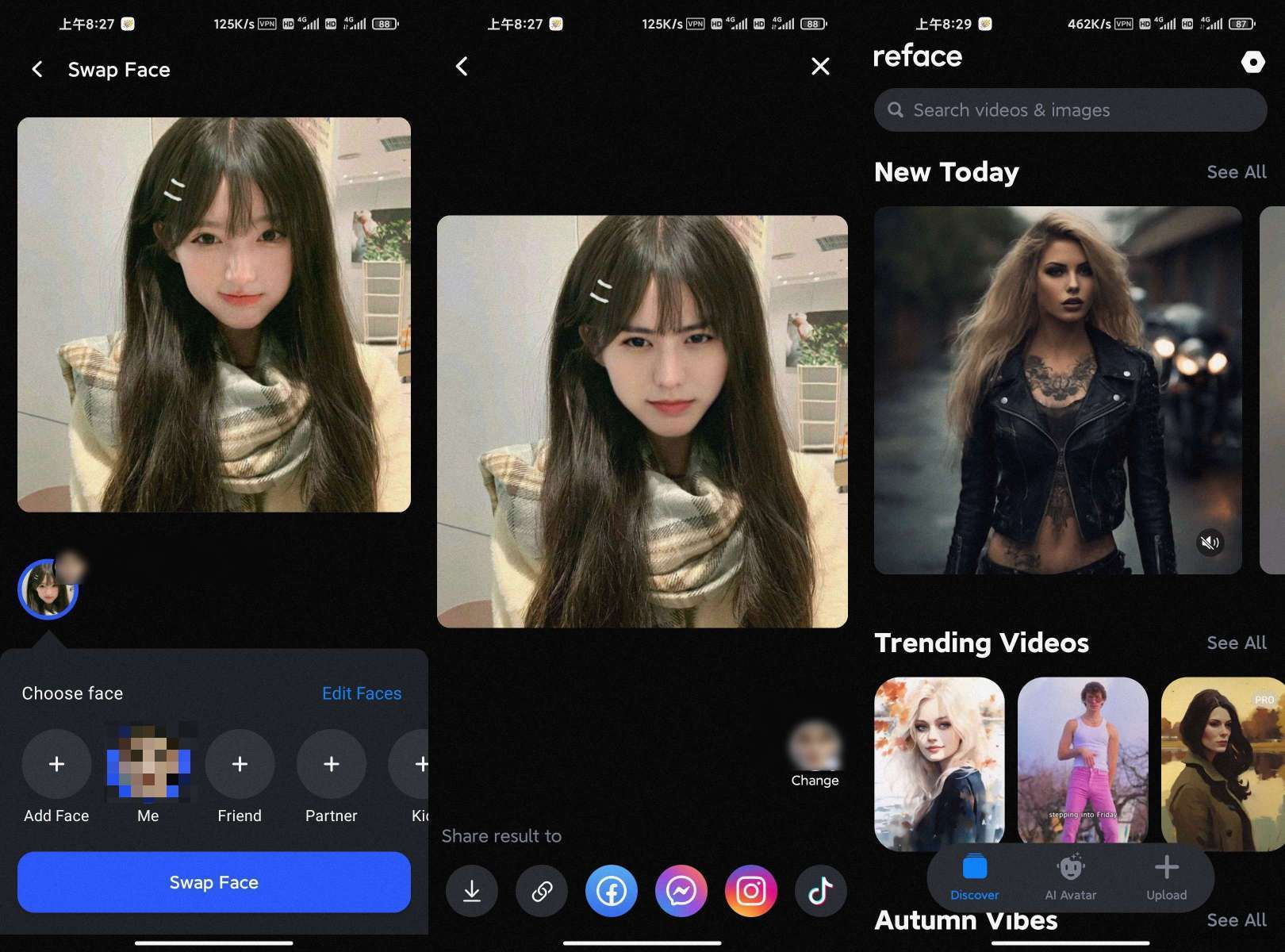Click the Search videos & images field

[1070, 110]
